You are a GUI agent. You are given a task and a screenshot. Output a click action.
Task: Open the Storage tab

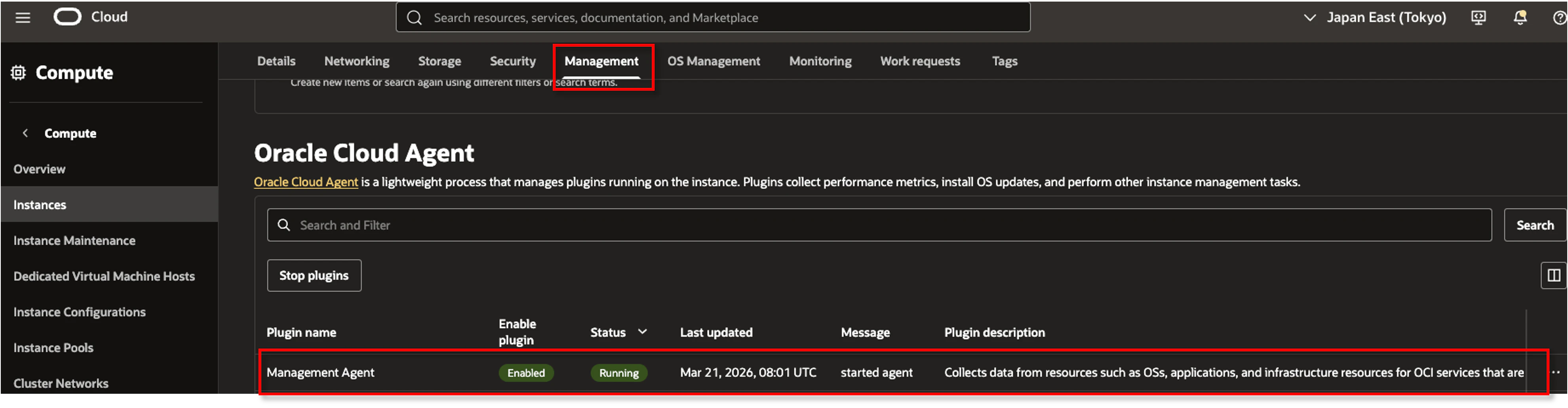point(440,61)
